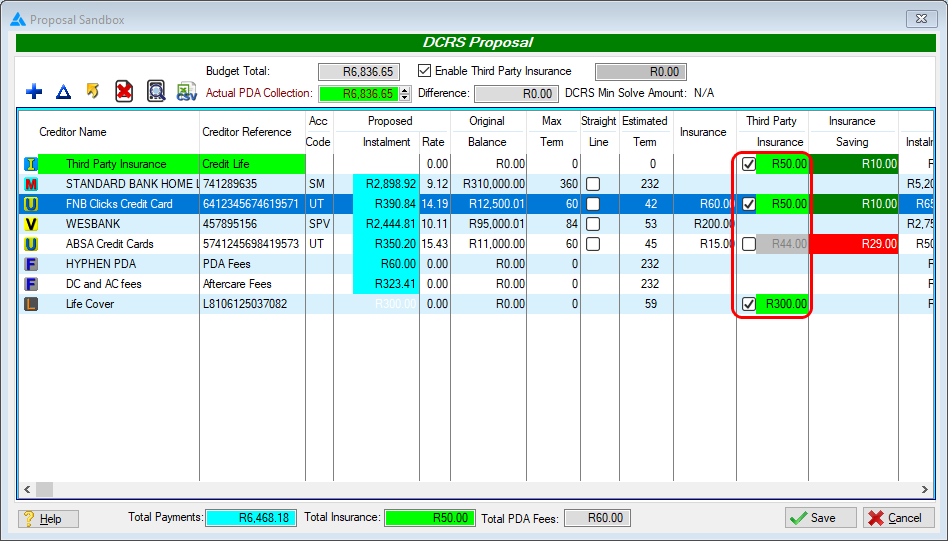Click the red X delete document icon
Viewport: 948px width, 541px height.
[x=124, y=92]
